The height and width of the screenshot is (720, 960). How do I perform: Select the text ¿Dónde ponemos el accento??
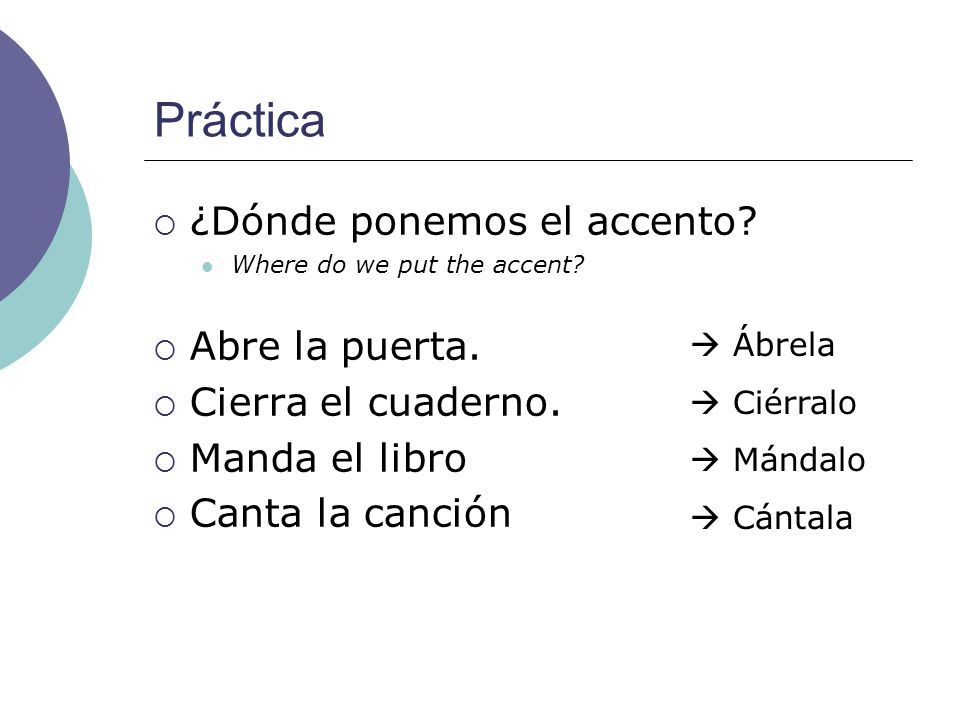(473, 222)
